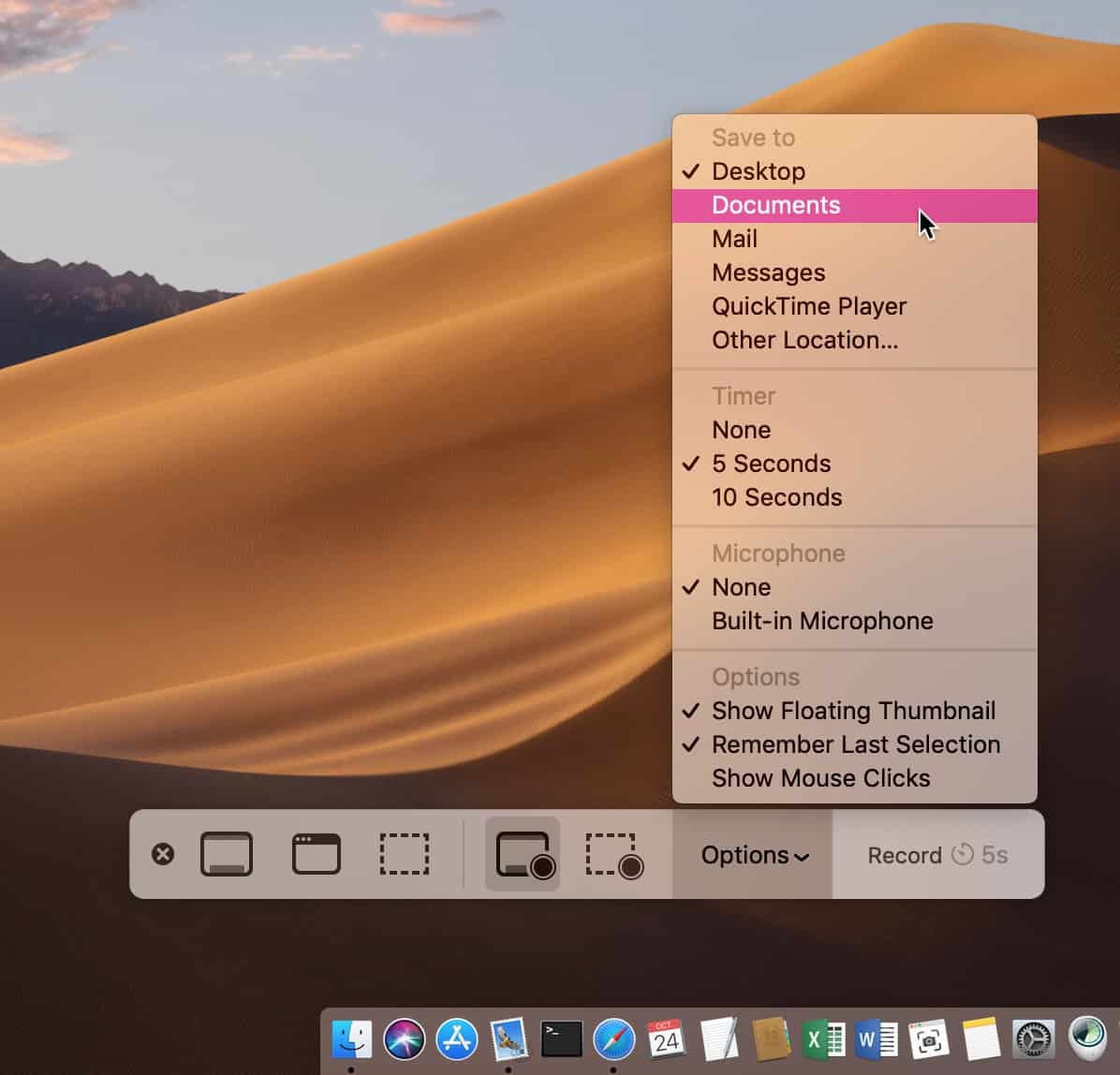Screen dimensions: 1120x1075
Task: Launch Terminal from the Dock
Action: pyautogui.click(x=562, y=1039)
